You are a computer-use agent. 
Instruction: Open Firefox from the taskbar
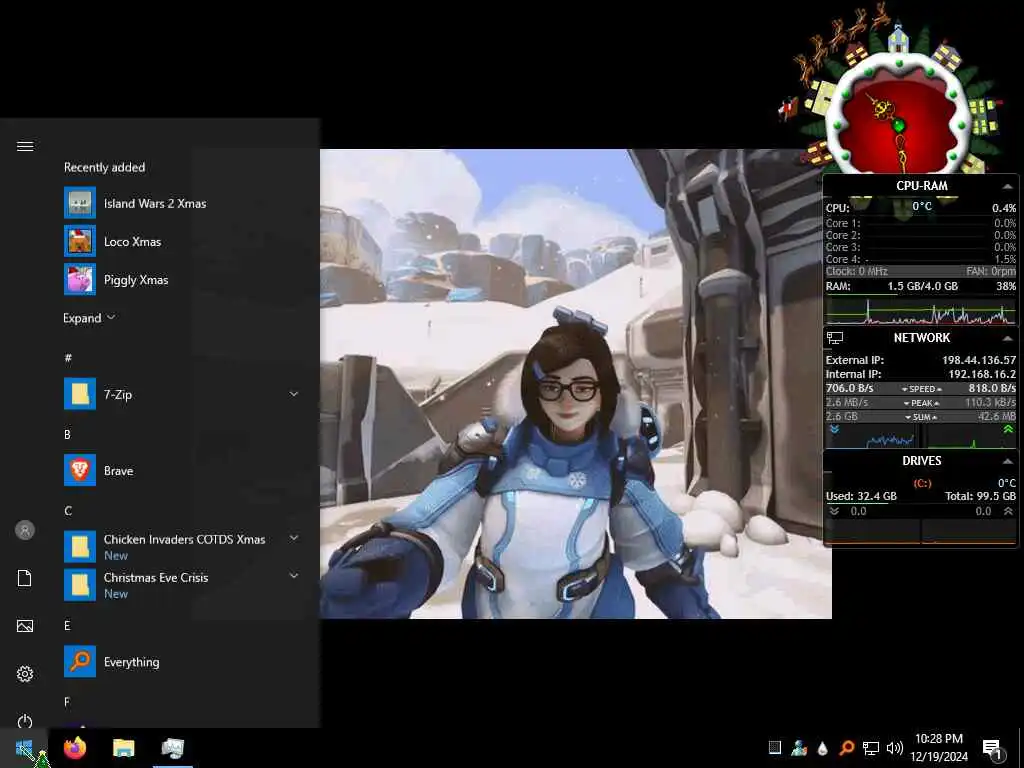coord(75,748)
